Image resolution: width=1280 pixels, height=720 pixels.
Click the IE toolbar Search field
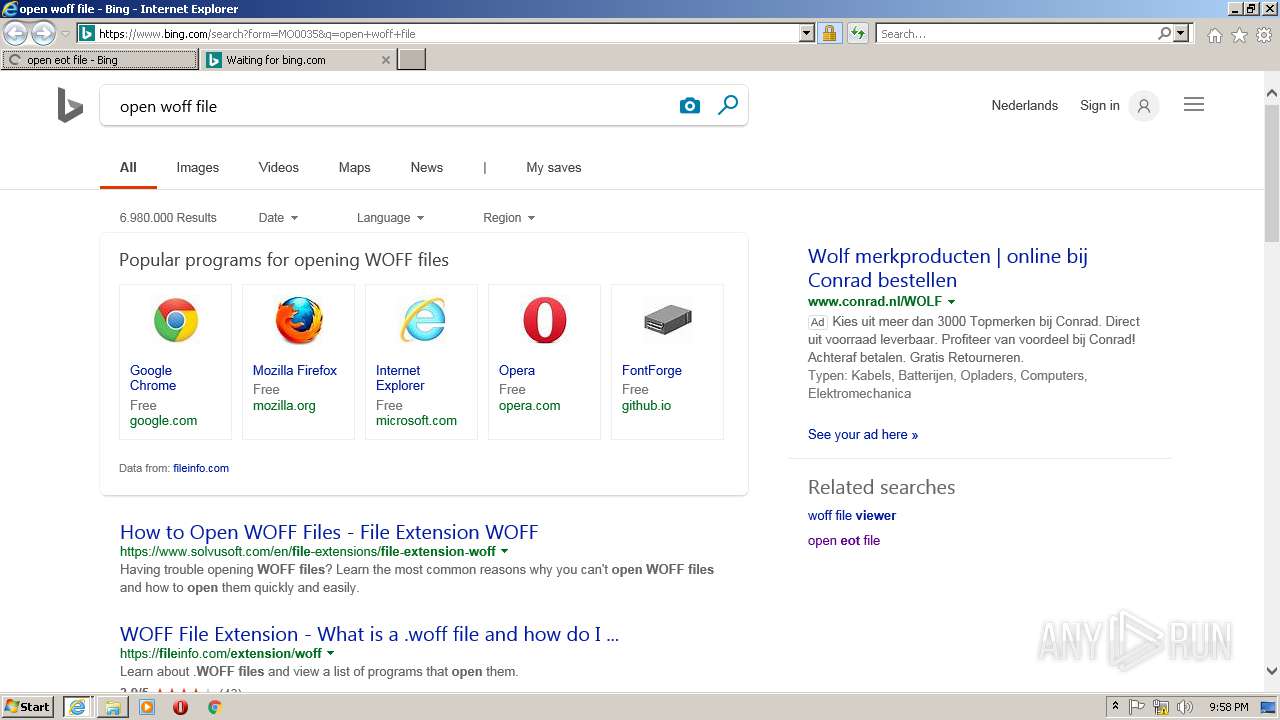coord(1016,34)
